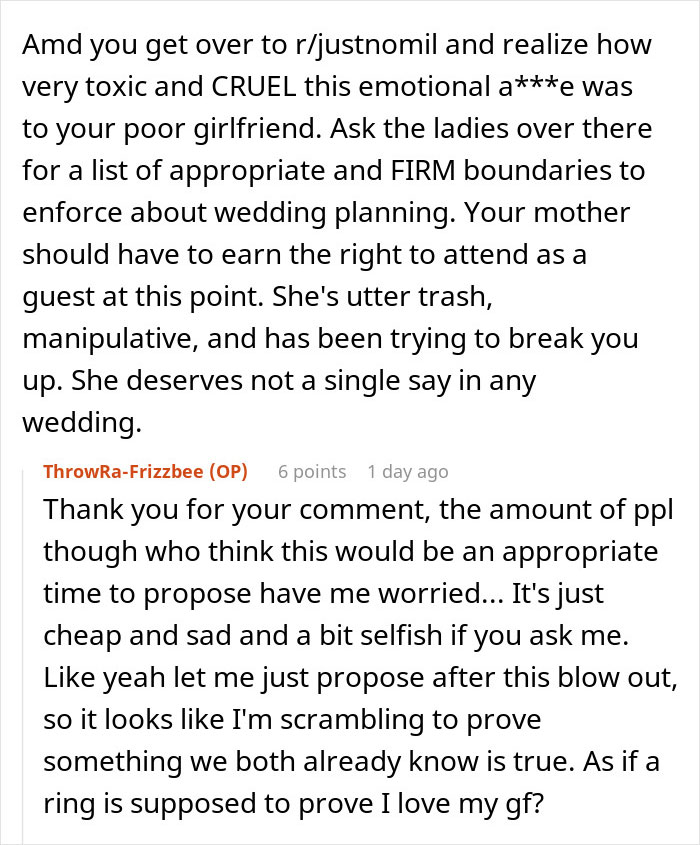Open the "1 day ago" timestamp permalink

[x=408, y=472]
